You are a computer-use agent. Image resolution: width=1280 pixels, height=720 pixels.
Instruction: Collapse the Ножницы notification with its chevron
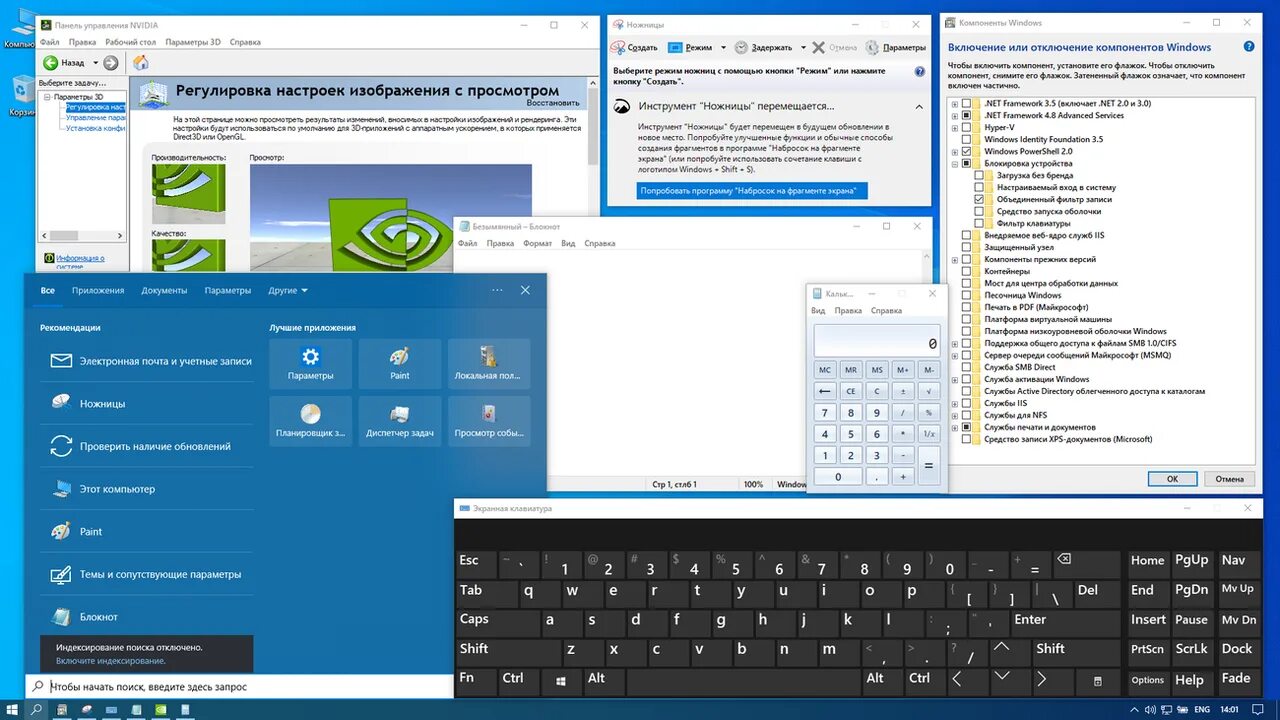click(918, 106)
